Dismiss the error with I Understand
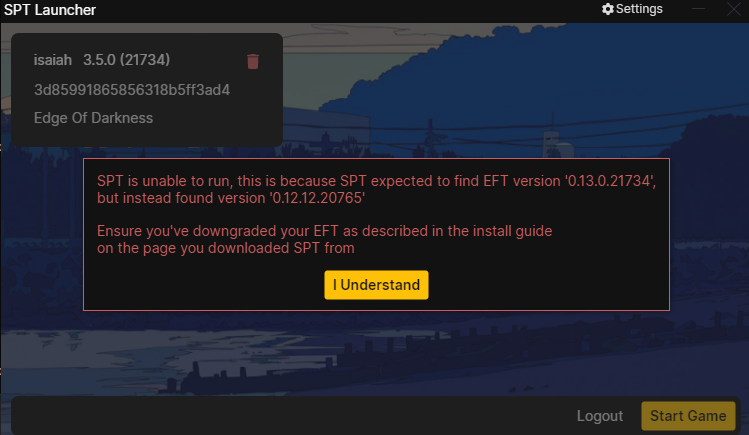Screen dimensions: 749x435 376,285
